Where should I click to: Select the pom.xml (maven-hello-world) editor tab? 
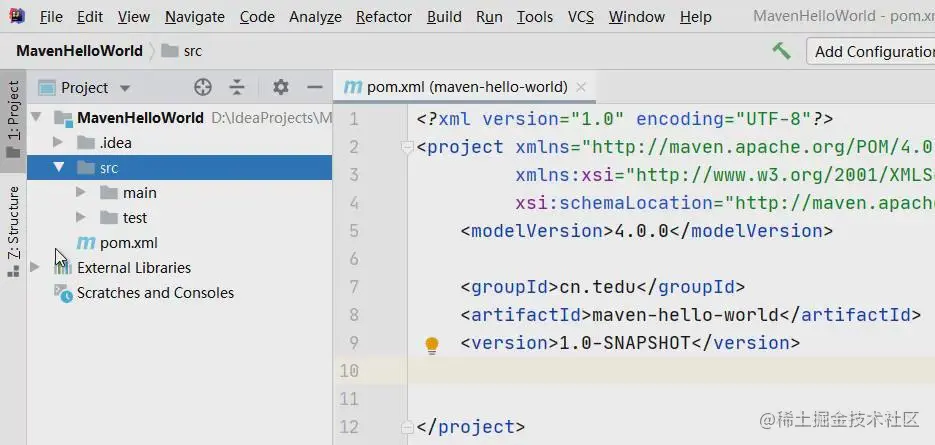(464, 87)
